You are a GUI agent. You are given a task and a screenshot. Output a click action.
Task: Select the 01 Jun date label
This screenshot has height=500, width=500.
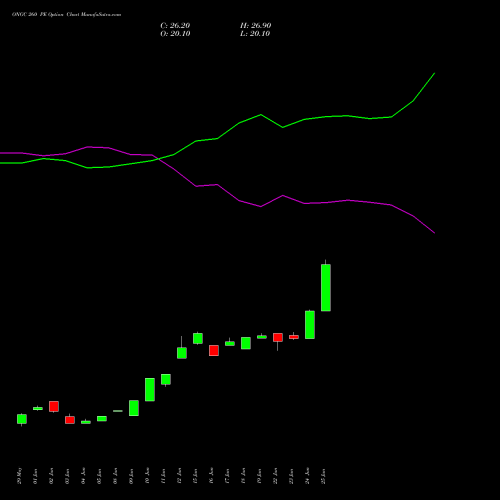(36, 476)
